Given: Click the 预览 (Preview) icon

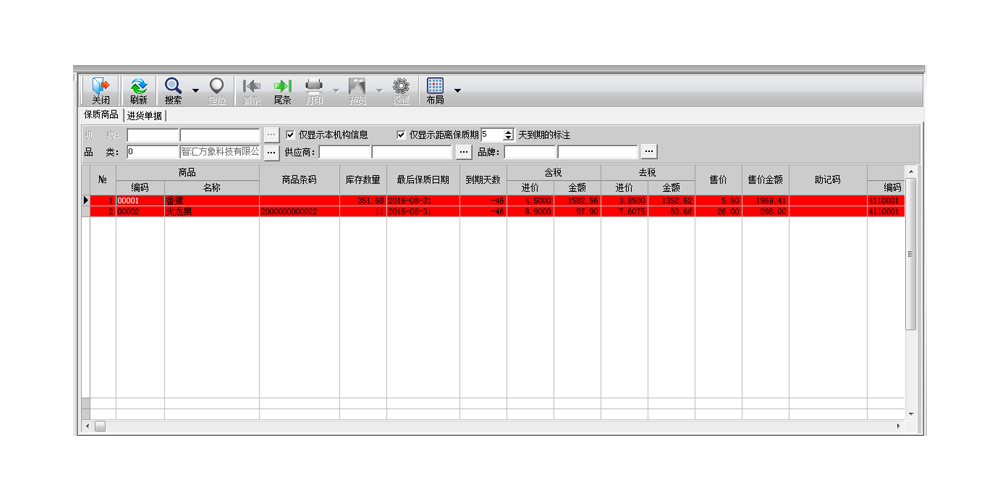Looking at the screenshot, I should [x=357, y=91].
